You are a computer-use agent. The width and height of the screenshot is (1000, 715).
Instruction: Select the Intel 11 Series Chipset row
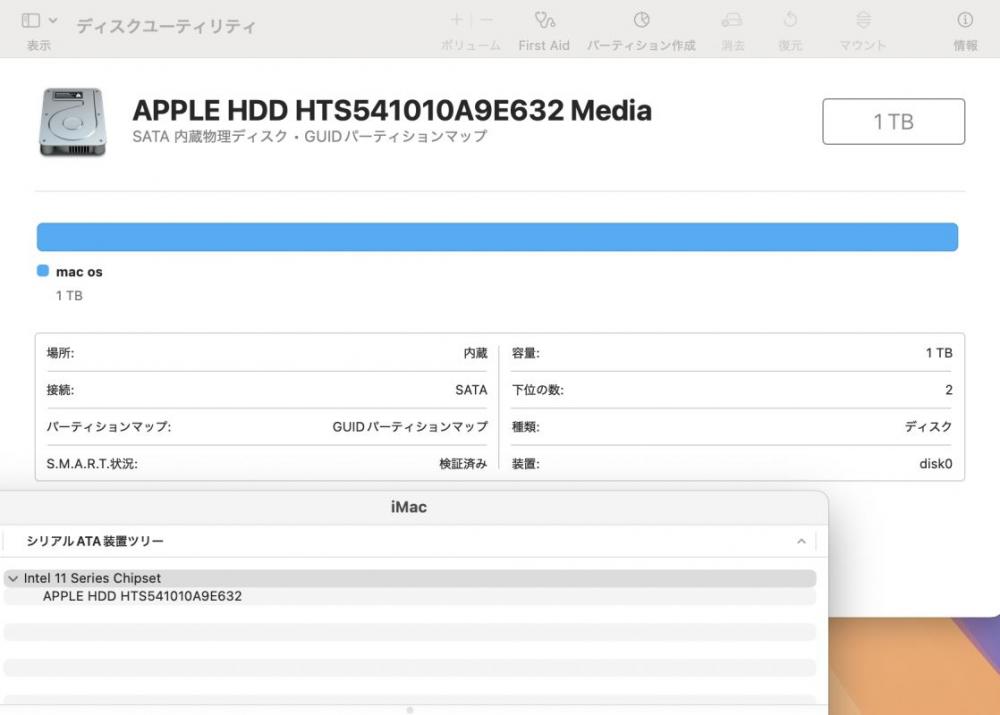pos(409,579)
